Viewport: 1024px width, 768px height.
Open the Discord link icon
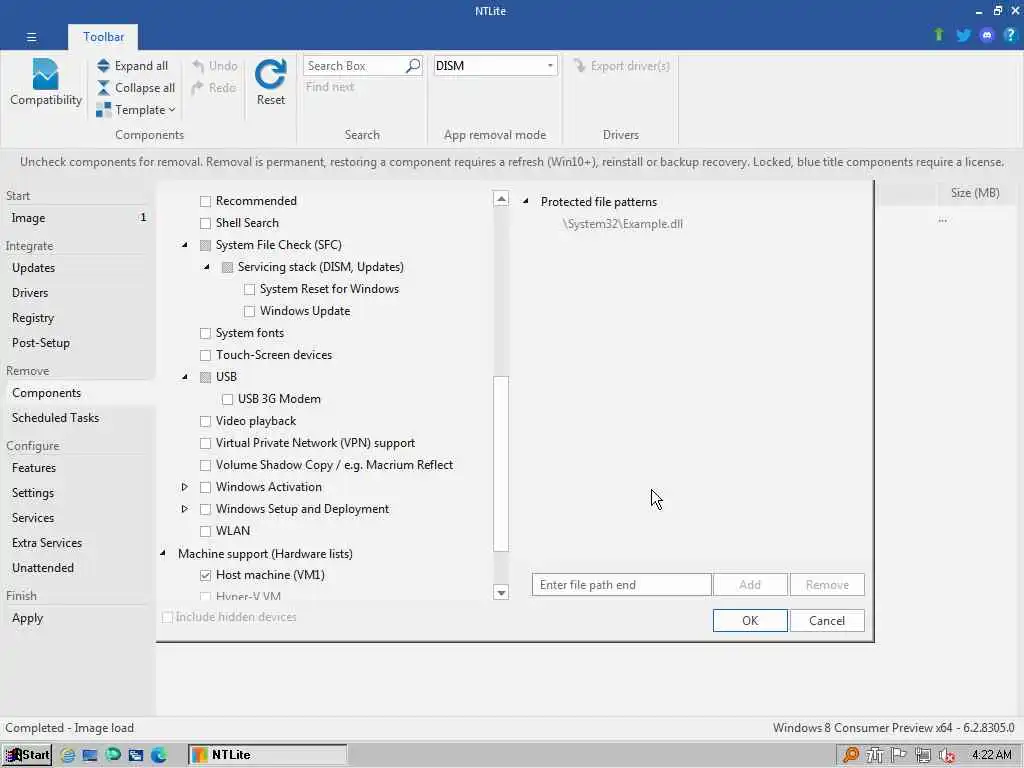coord(987,35)
